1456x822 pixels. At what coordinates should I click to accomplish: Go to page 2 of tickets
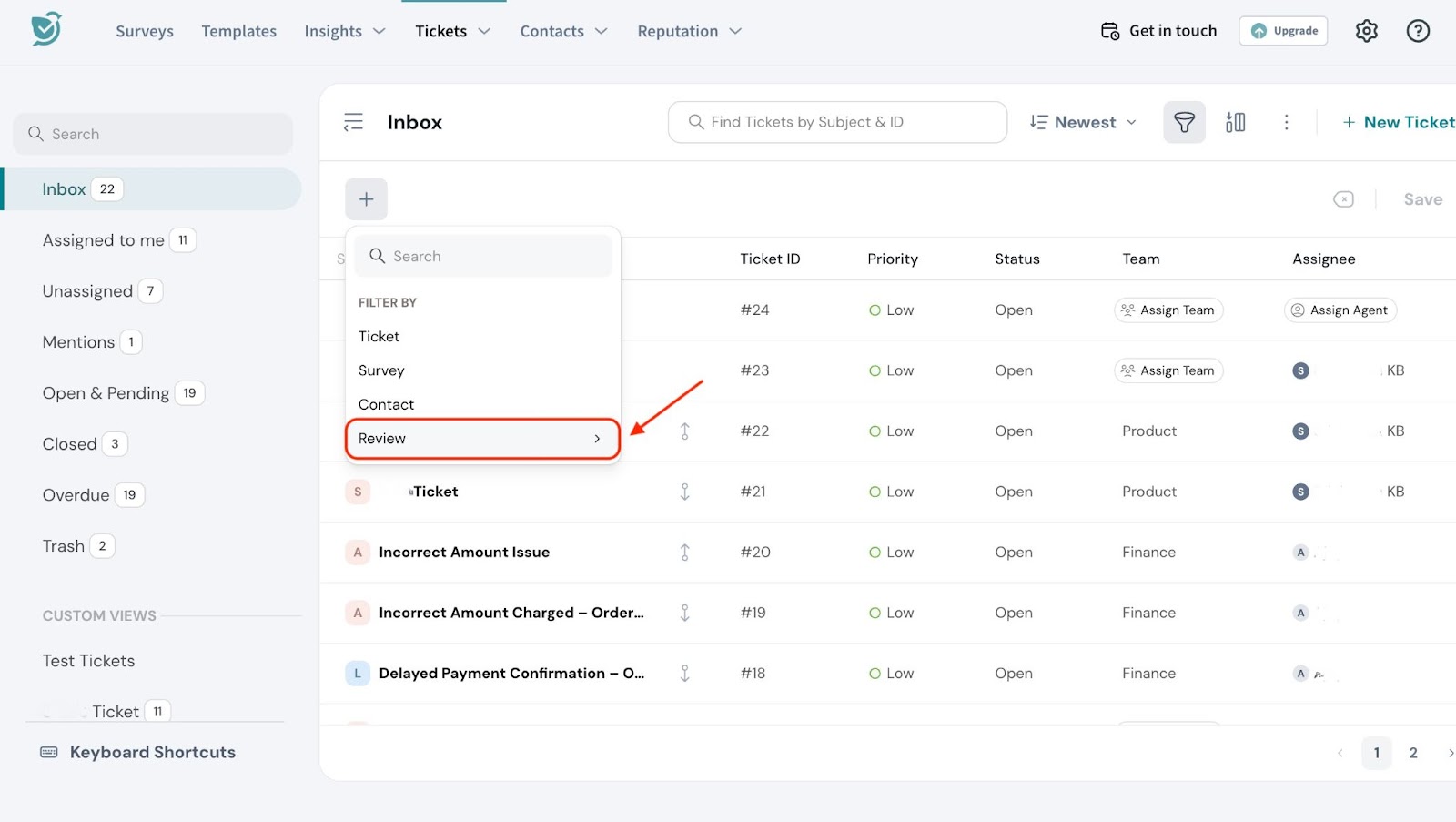1412,753
